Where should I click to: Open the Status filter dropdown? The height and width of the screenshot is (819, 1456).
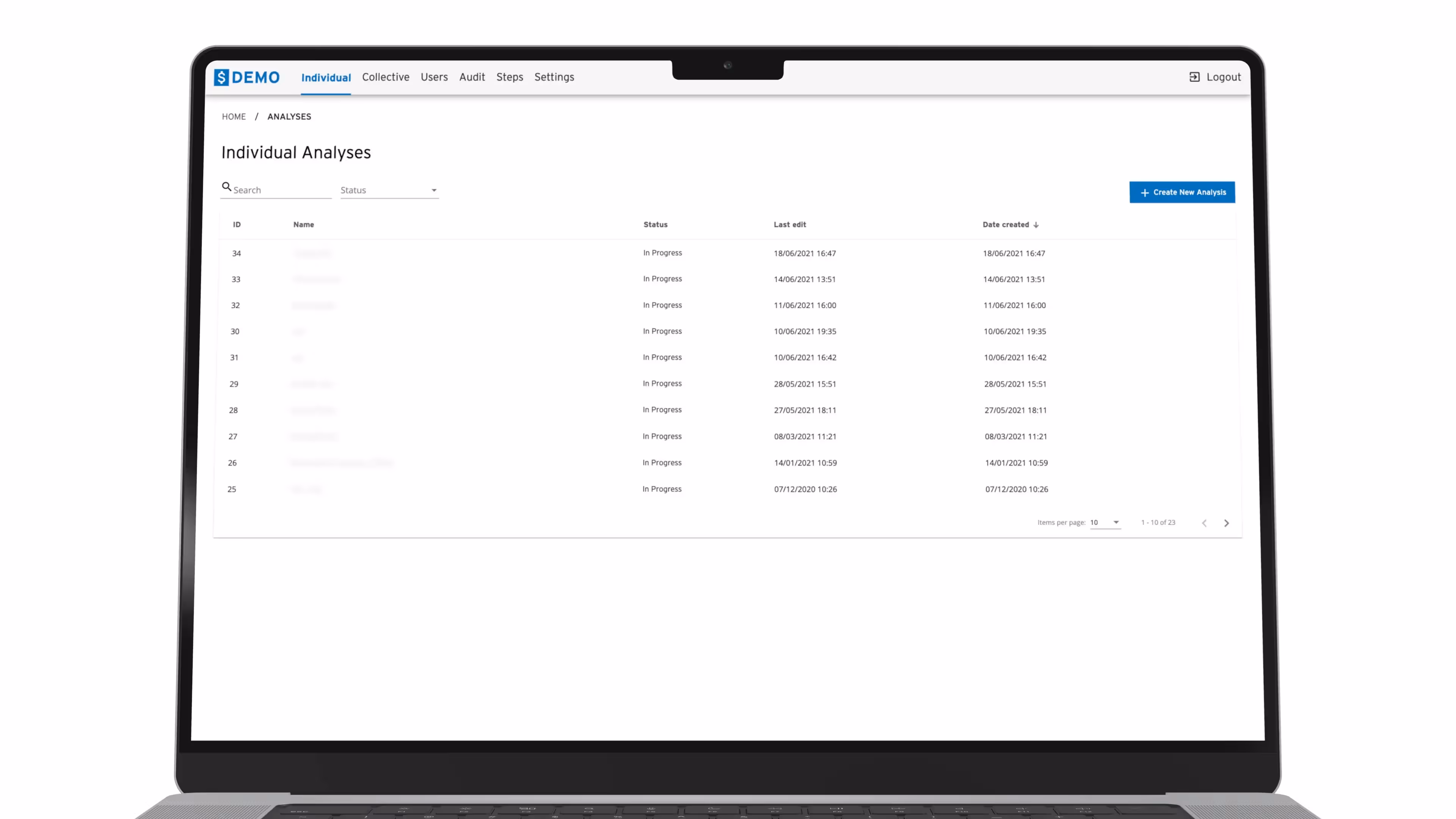coord(389,190)
